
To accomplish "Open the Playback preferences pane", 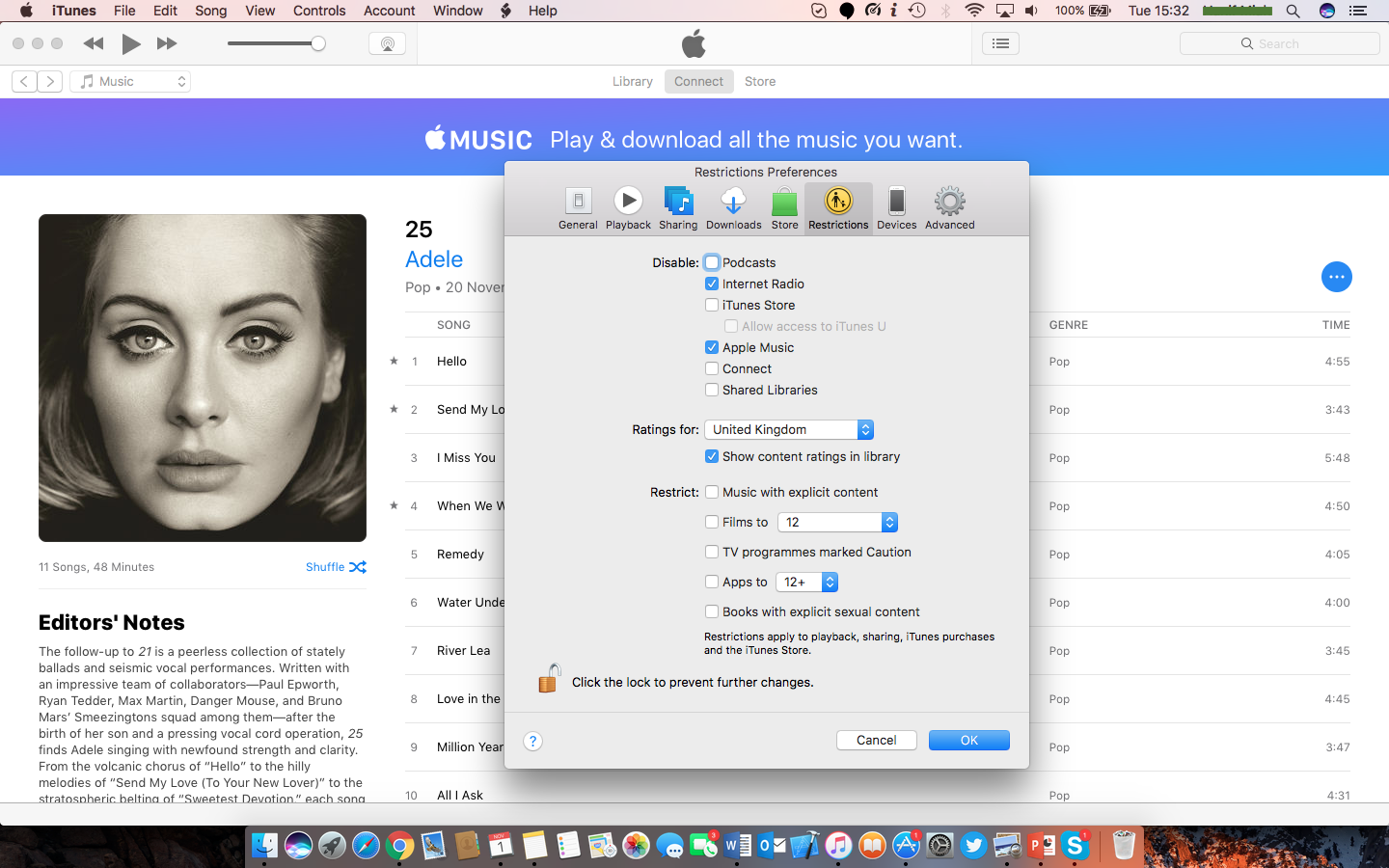I will pos(628,208).
